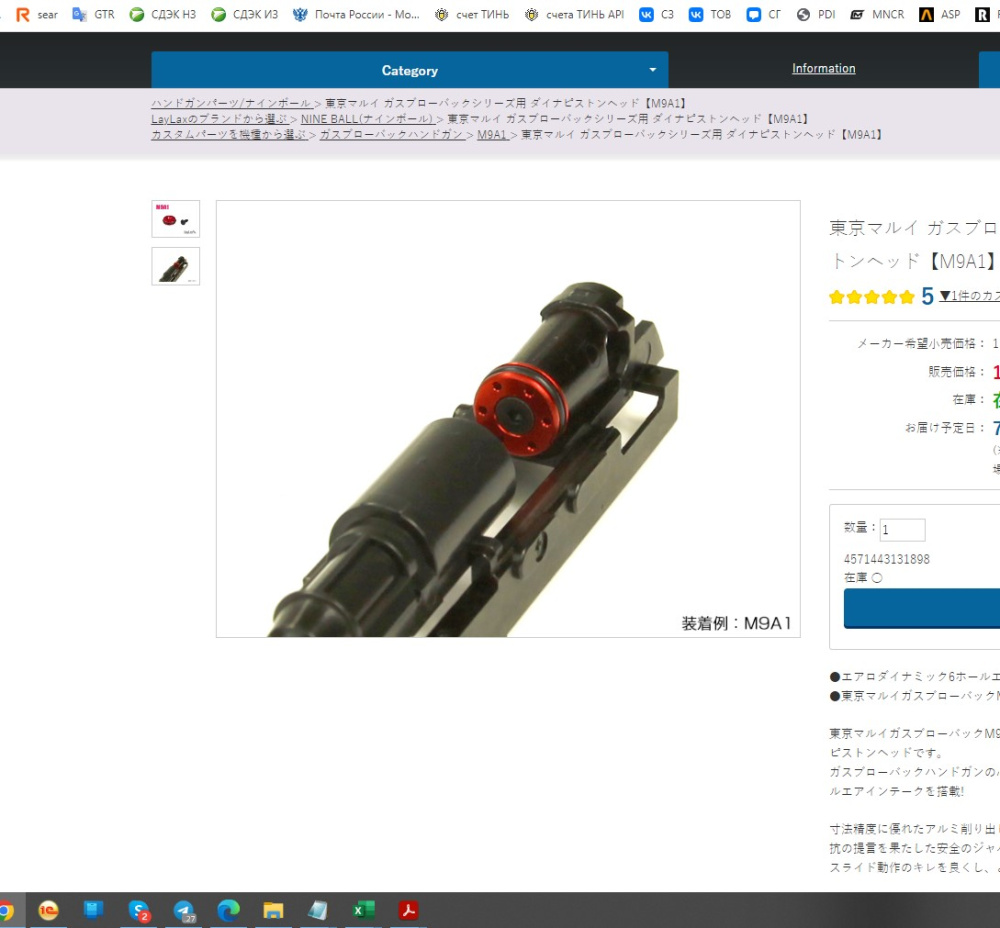Open the счет ТИНЬ bookmark

471,14
